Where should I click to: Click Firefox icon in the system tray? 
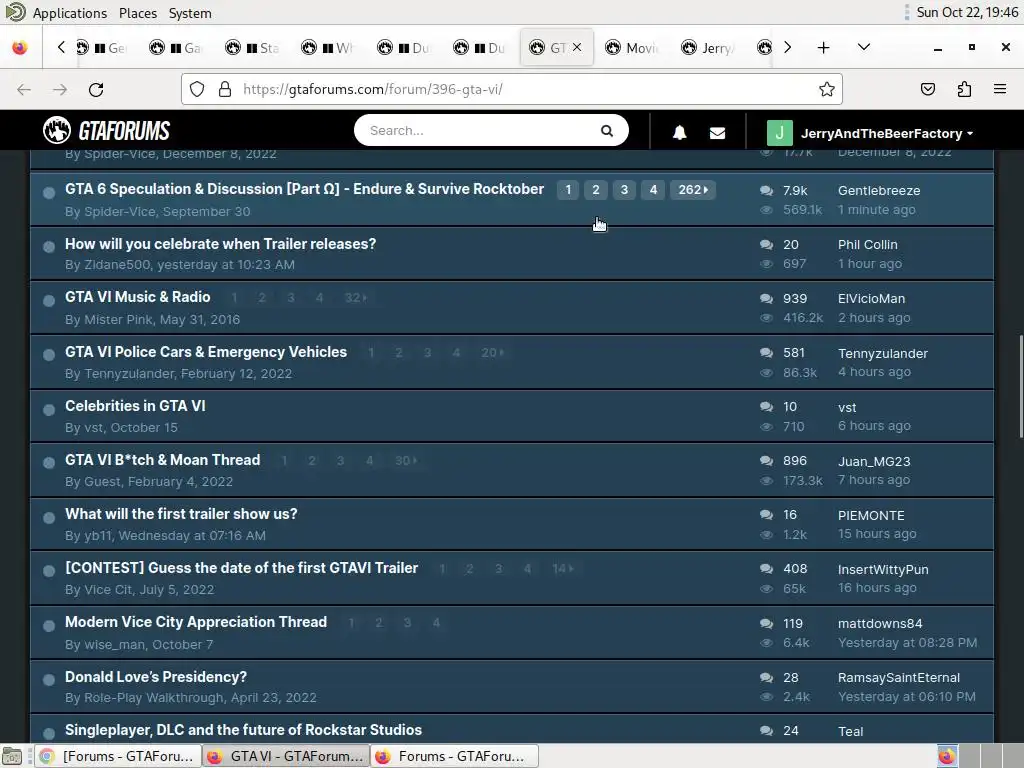click(947, 756)
